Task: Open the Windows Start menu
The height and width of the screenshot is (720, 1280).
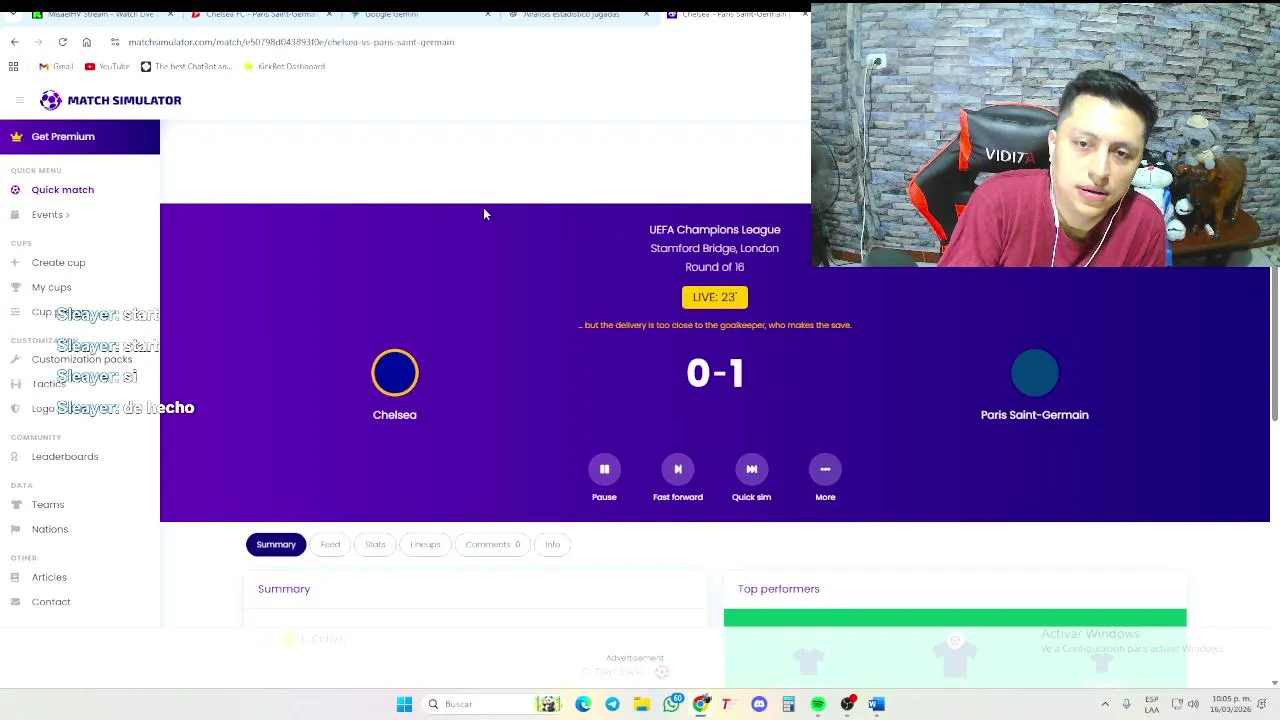Action: (404, 704)
